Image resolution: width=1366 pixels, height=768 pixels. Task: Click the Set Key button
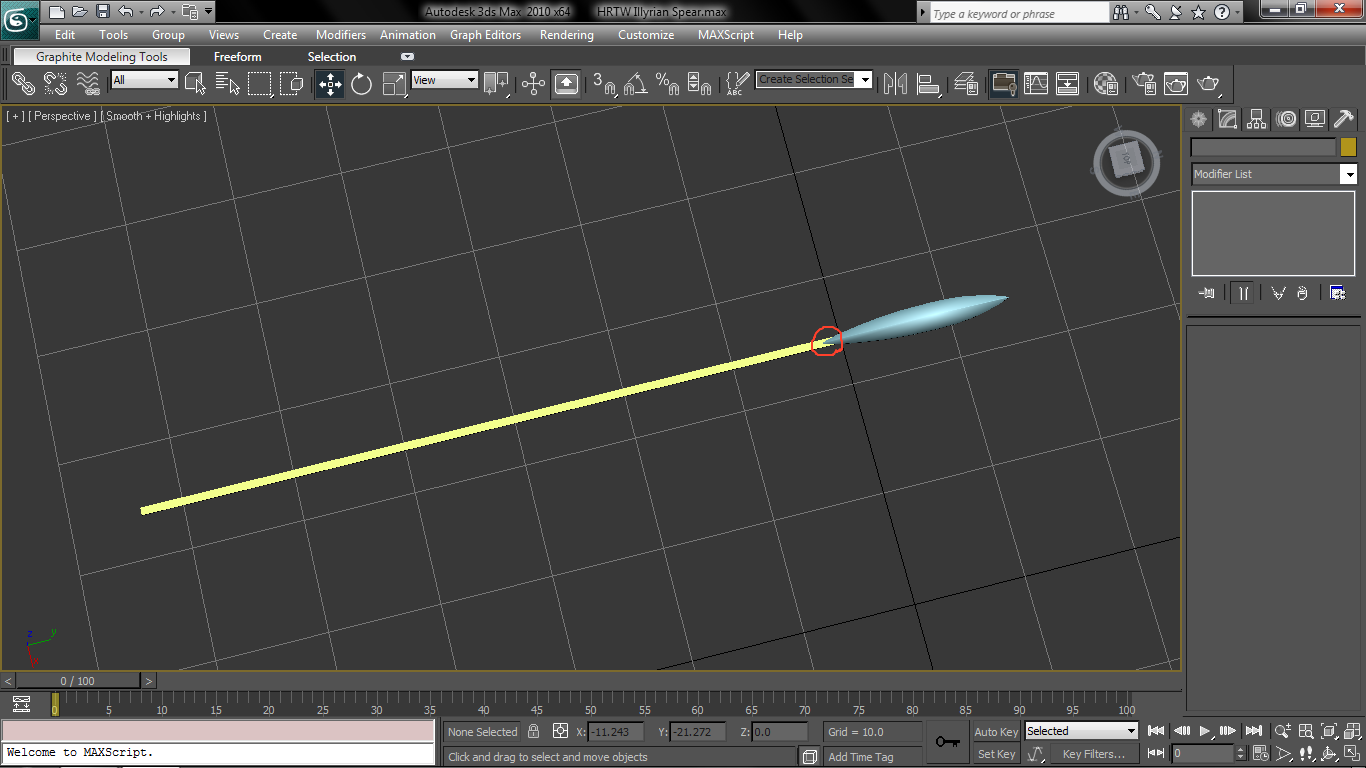click(996, 754)
